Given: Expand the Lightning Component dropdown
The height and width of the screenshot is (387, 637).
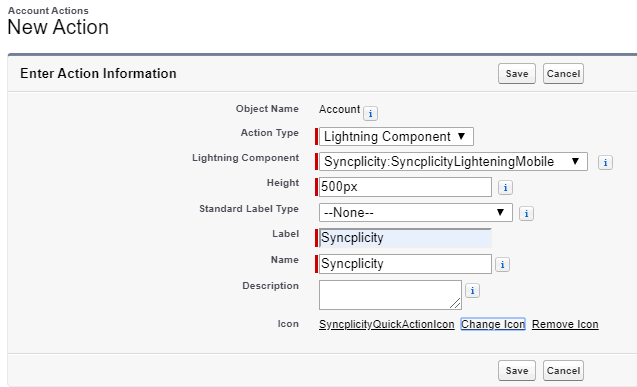Looking at the screenshot, I should coord(453,162).
